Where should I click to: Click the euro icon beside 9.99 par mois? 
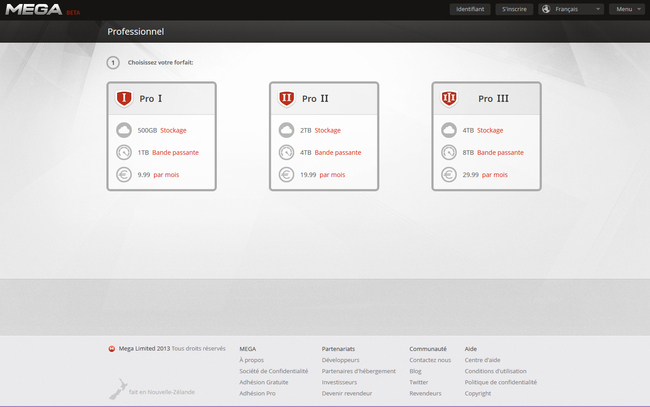pyautogui.click(x=124, y=175)
